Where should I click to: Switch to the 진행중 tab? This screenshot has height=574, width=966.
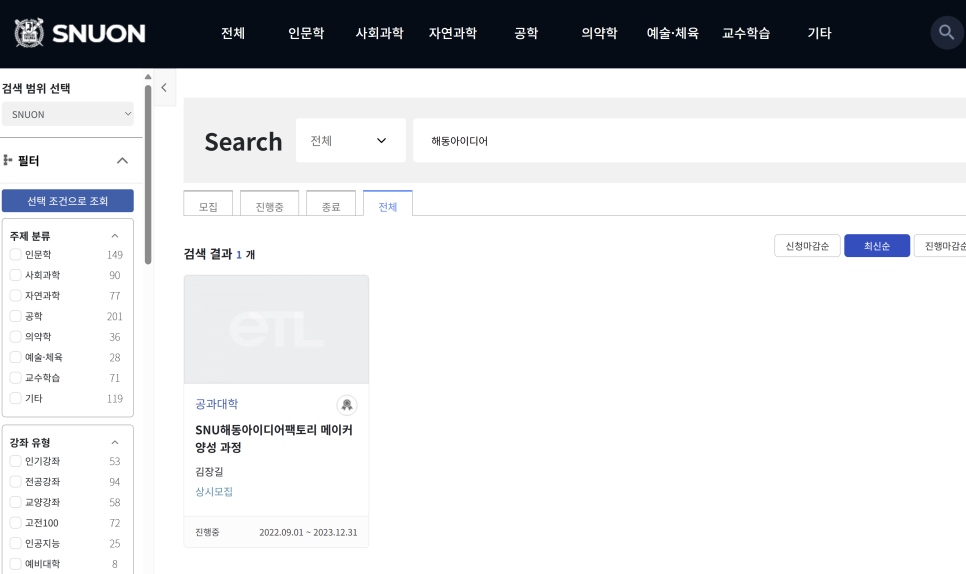click(x=269, y=204)
